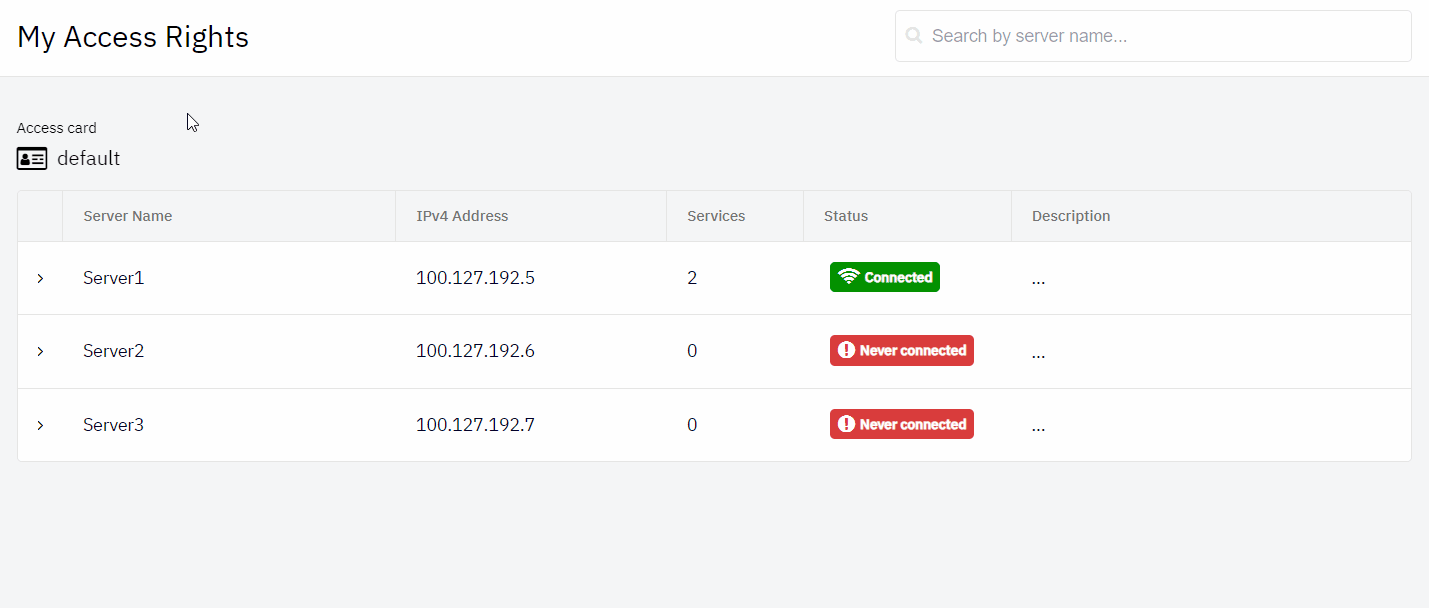The width and height of the screenshot is (1429, 608).
Task: Click the My Access Rights page title
Action: point(133,37)
